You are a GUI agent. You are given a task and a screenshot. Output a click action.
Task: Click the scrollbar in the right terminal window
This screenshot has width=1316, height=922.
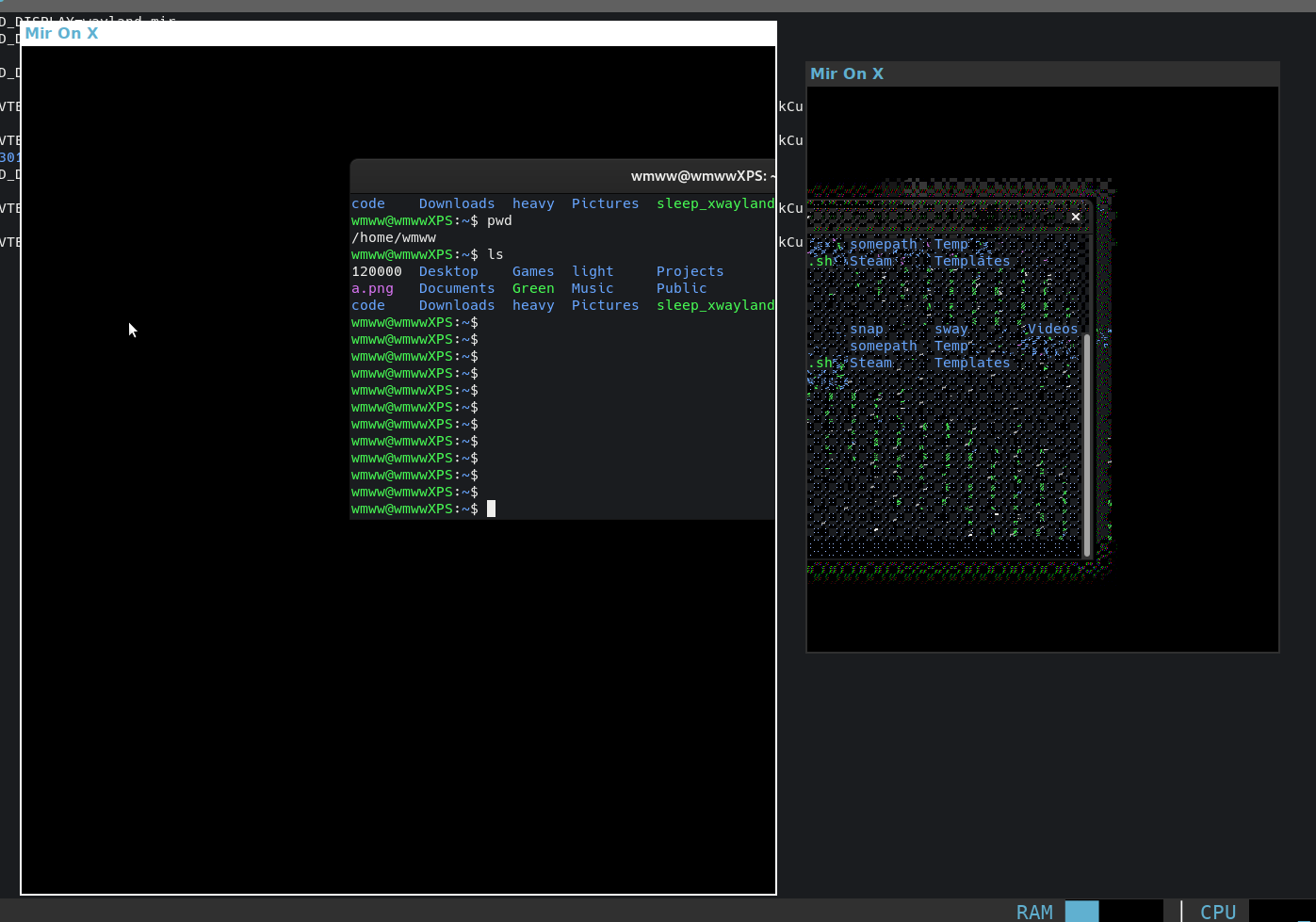tap(1087, 443)
